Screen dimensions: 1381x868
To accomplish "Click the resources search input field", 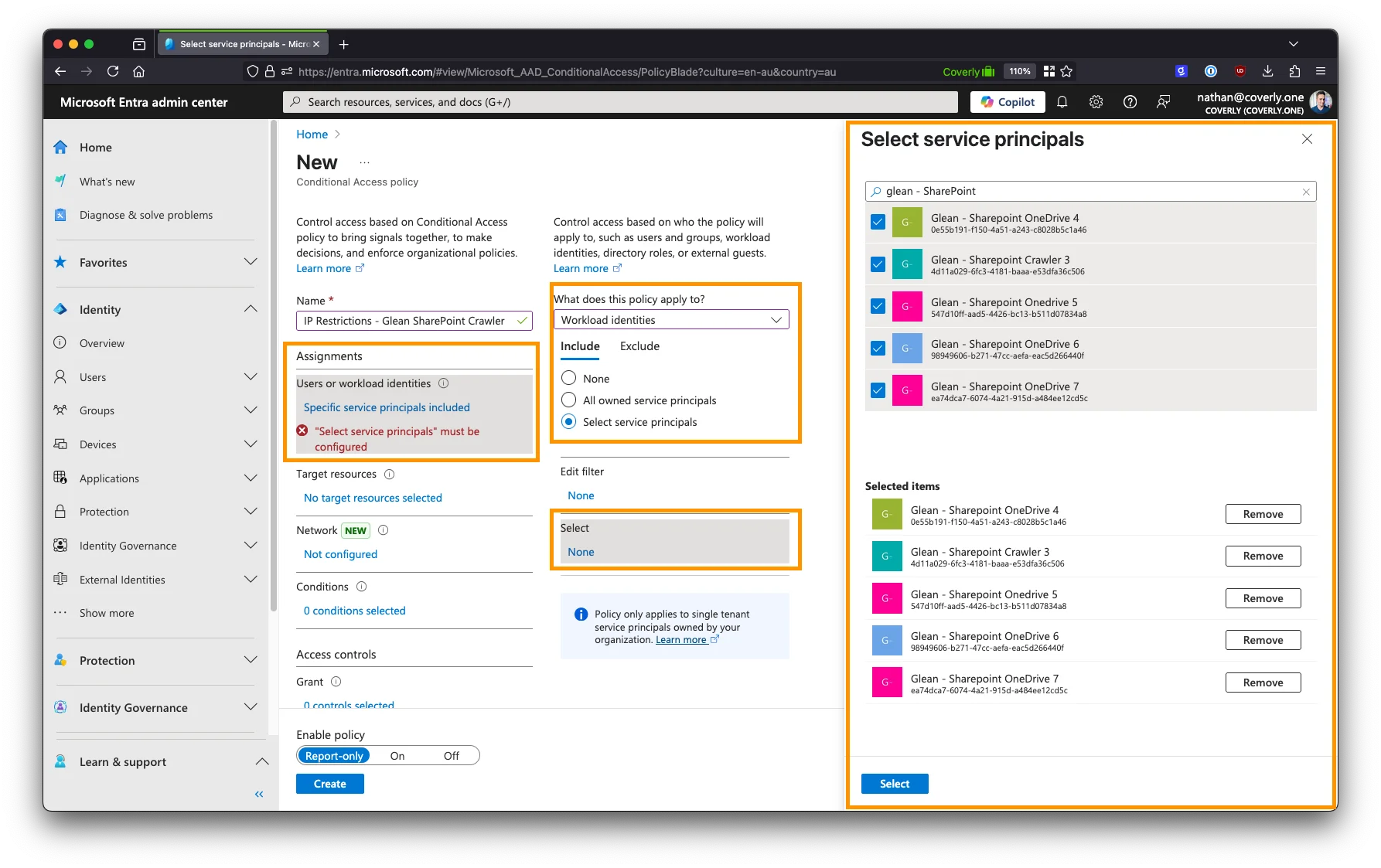I will tap(619, 101).
